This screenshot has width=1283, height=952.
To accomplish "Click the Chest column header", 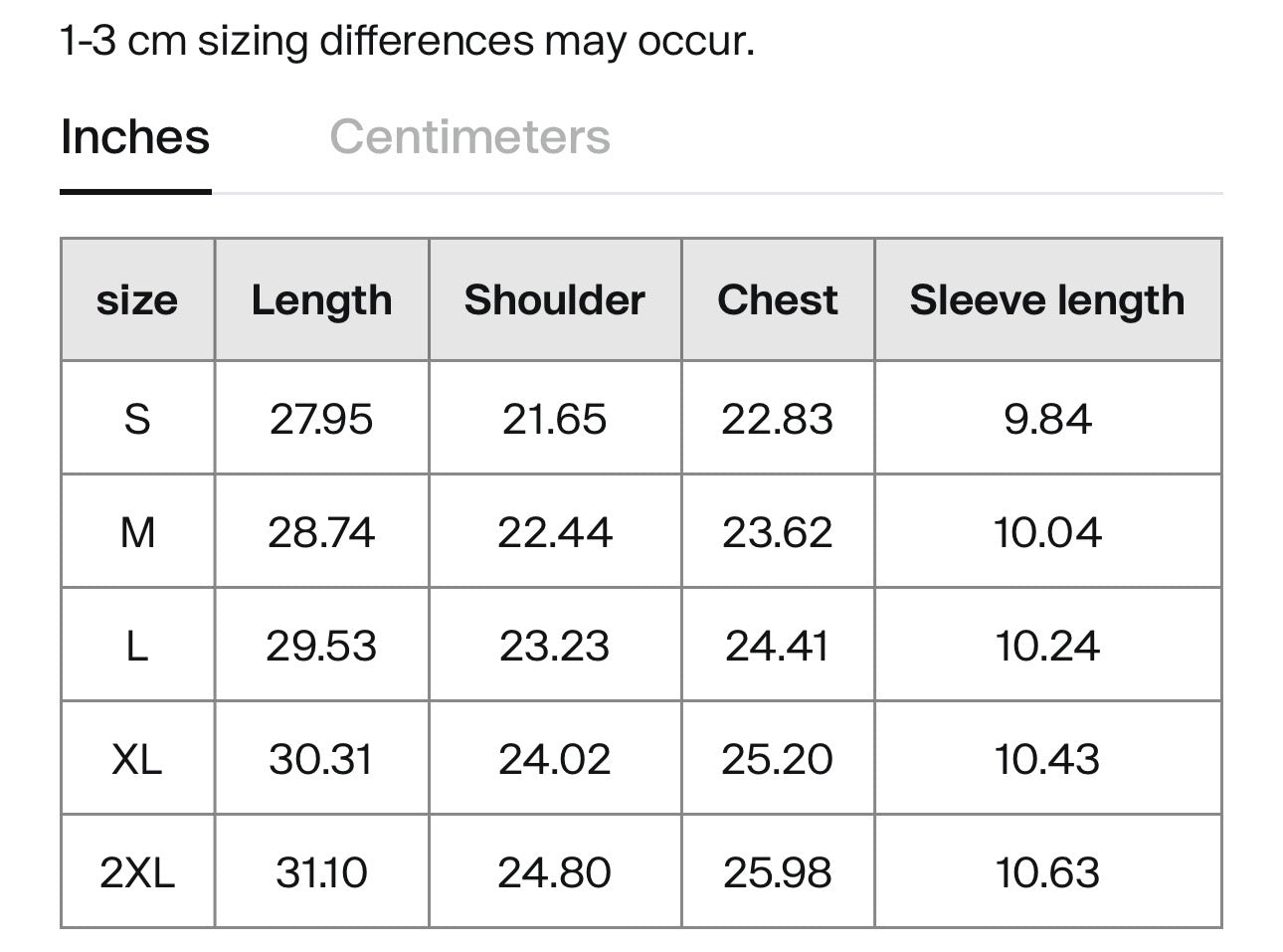I will [777, 299].
